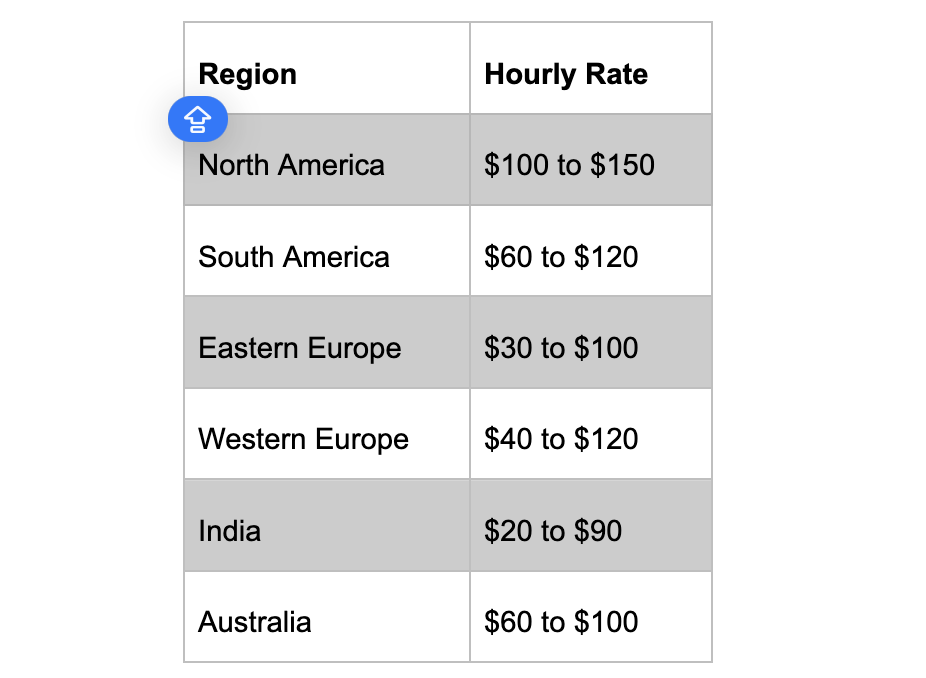Screen dimensions: 926x678
Task: Click the word Europe in Western Europe
Action: tap(361, 439)
